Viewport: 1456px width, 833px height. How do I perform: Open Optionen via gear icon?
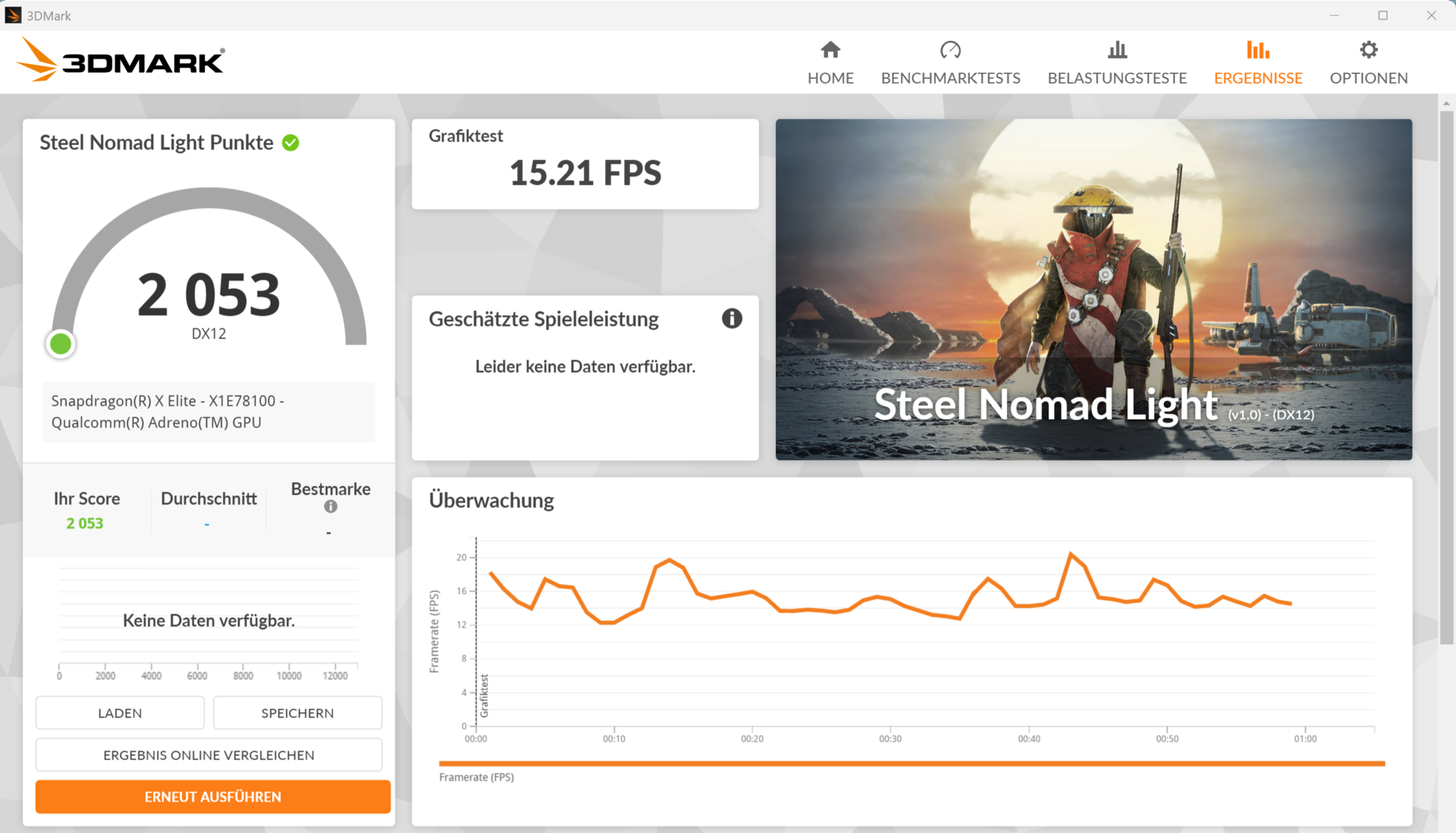click(1368, 50)
